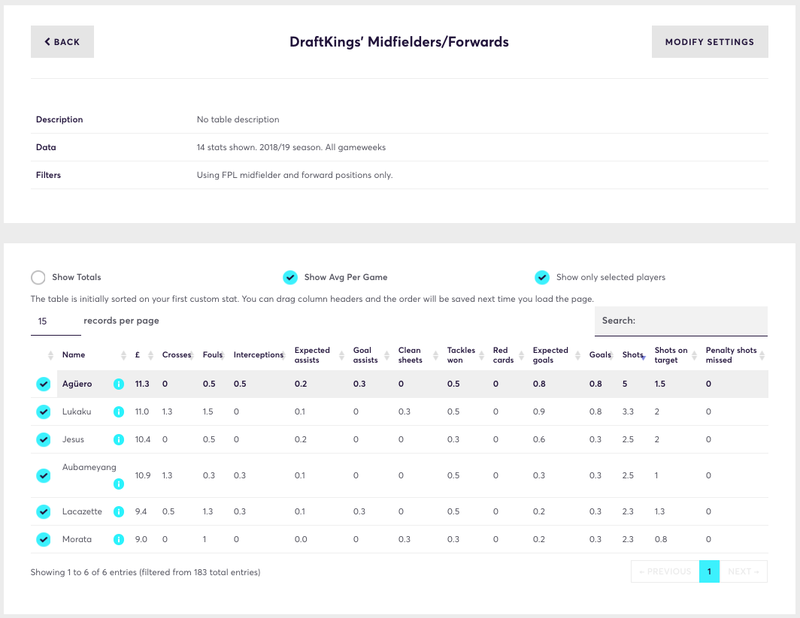Viewport: 800px width, 618px height.
Task: Sort table by Goals column
Action: tap(599, 355)
